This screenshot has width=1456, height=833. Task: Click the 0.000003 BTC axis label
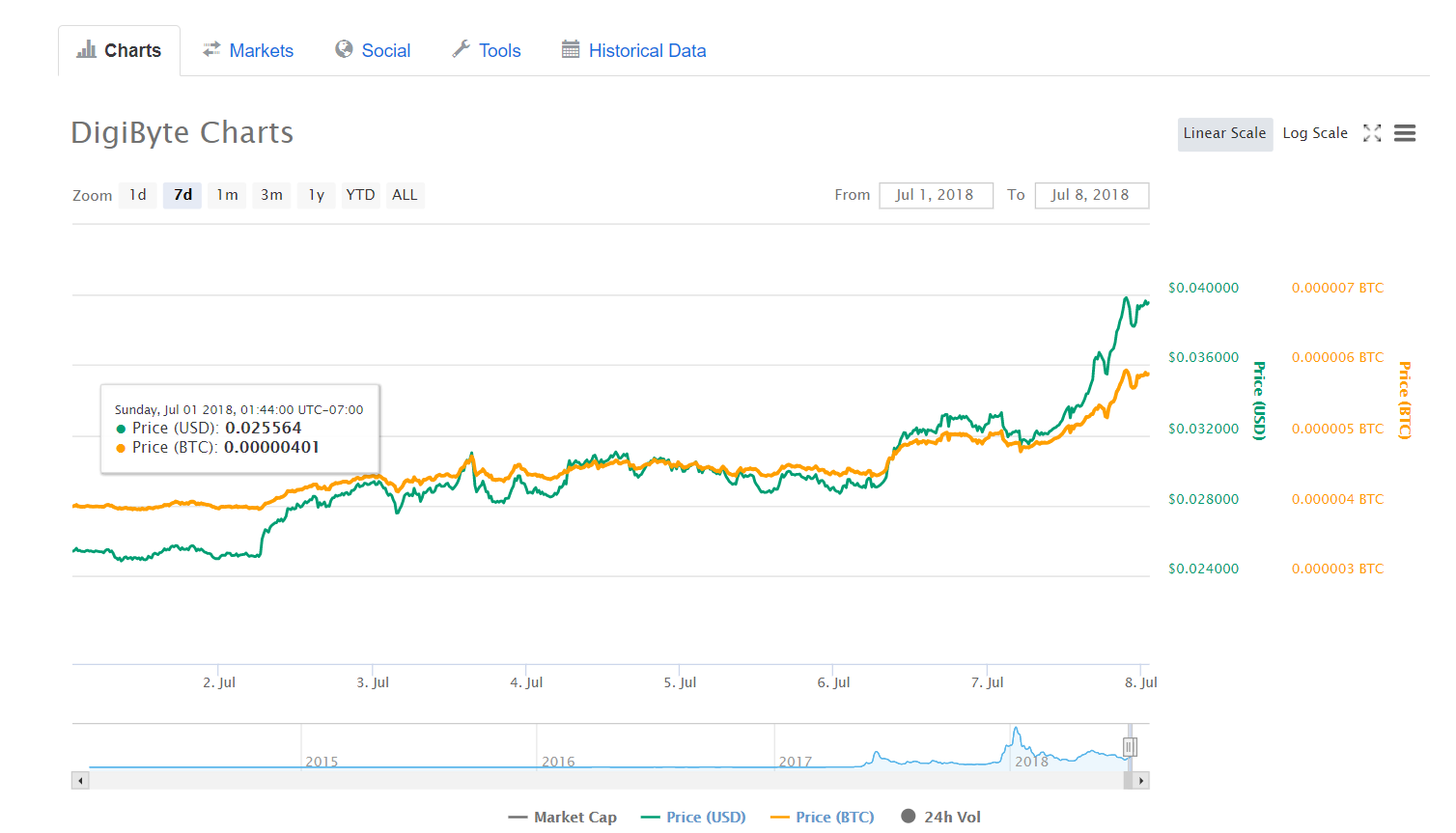[x=1337, y=569]
